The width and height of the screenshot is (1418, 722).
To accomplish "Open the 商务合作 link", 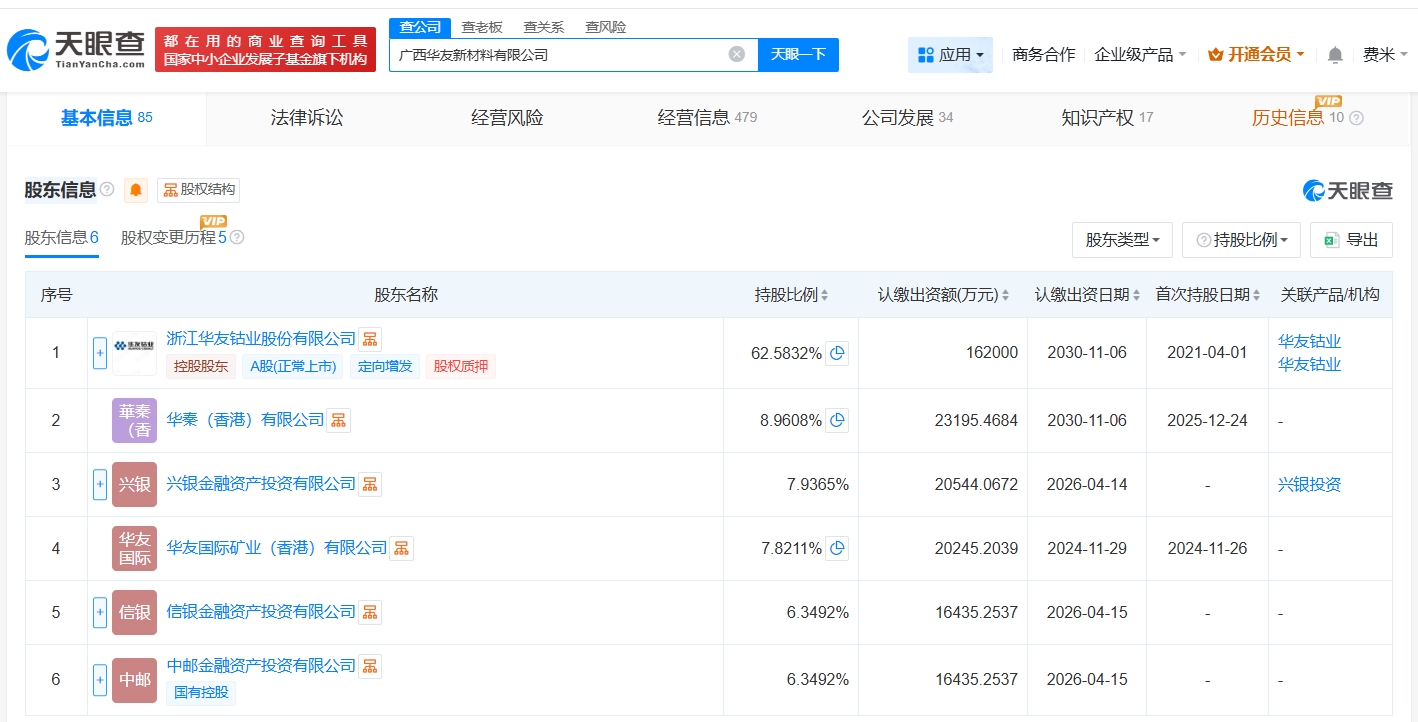I will coord(1044,55).
